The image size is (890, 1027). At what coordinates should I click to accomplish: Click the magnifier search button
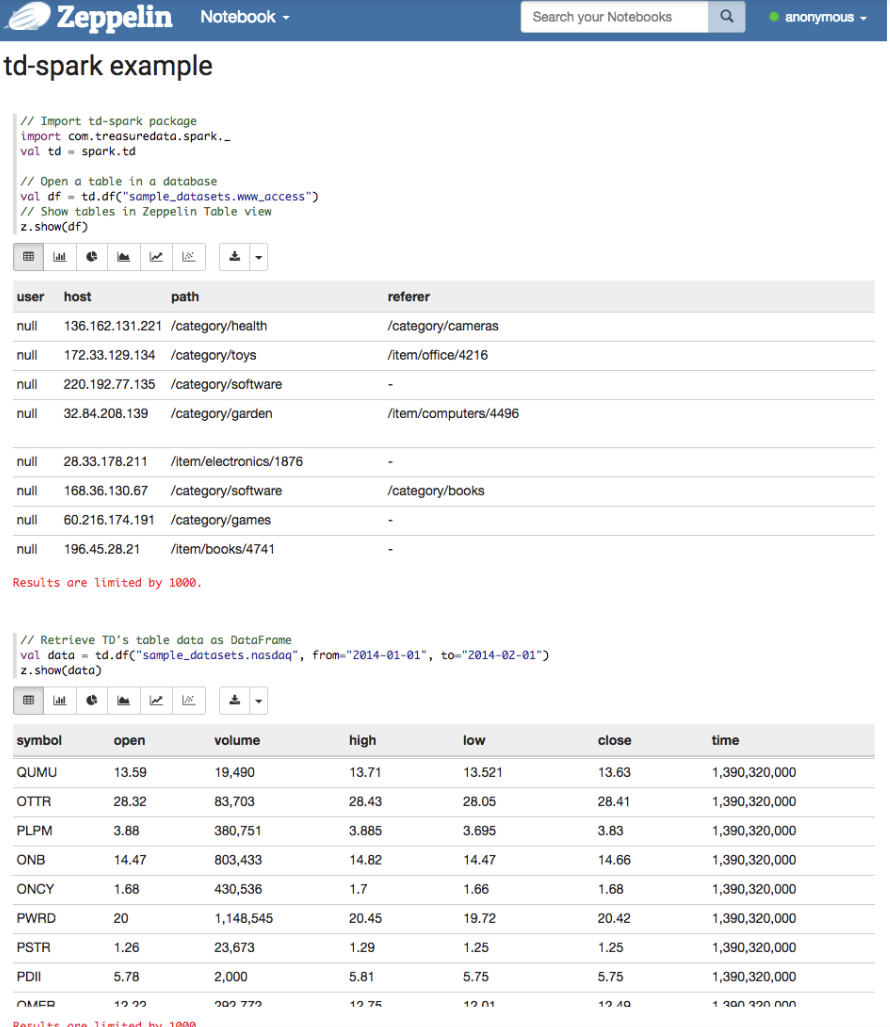click(x=727, y=17)
